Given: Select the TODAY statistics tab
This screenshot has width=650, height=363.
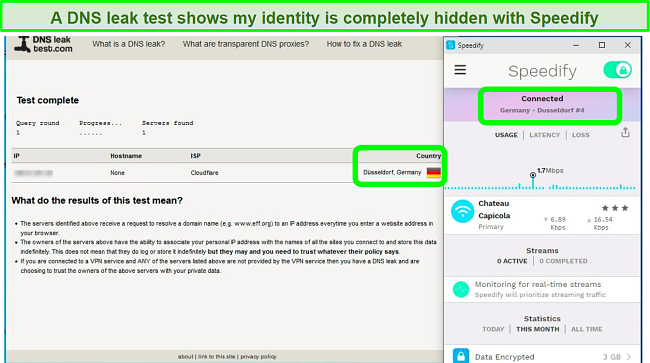Looking at the screenshot, I should point(493,329).
